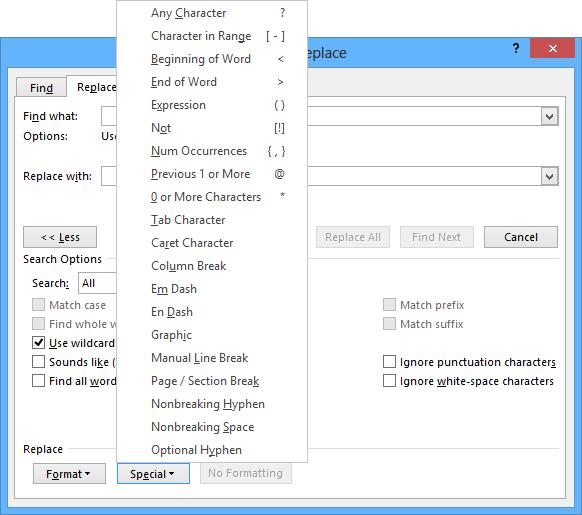Enable Ignore punctuation characters checkbox
The height and width of the screenshot is (515, 582).
click(389, 362)
